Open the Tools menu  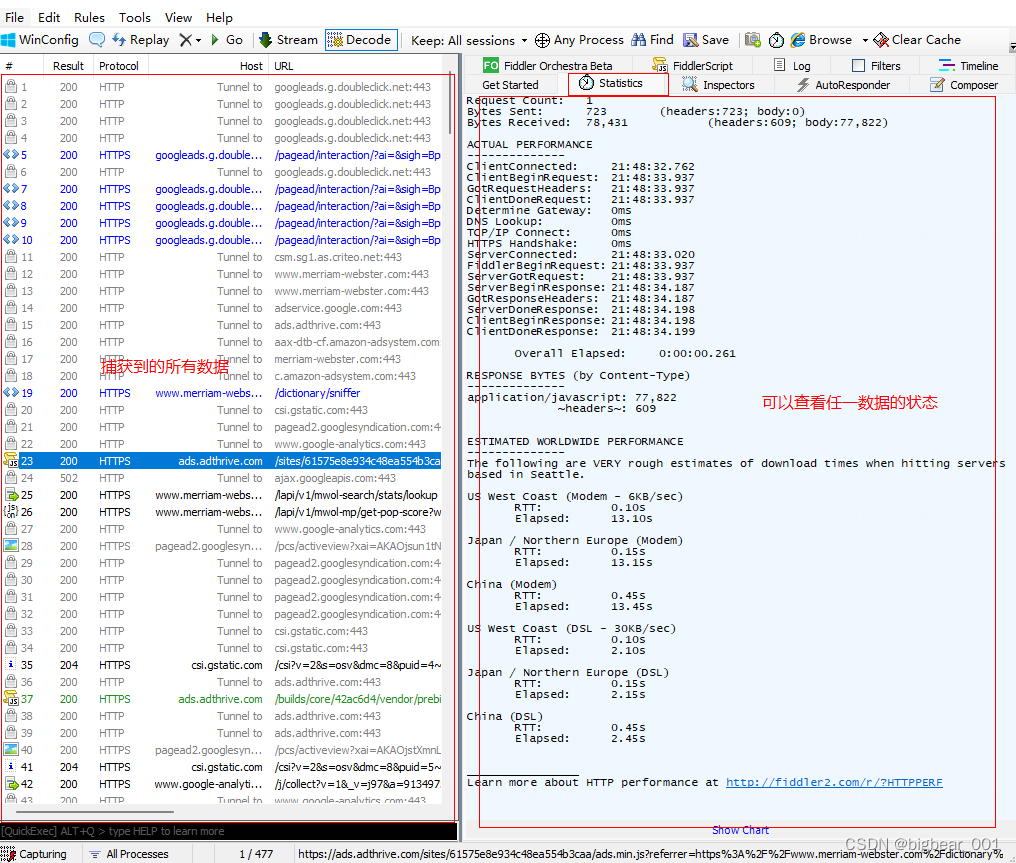point(135,17)
